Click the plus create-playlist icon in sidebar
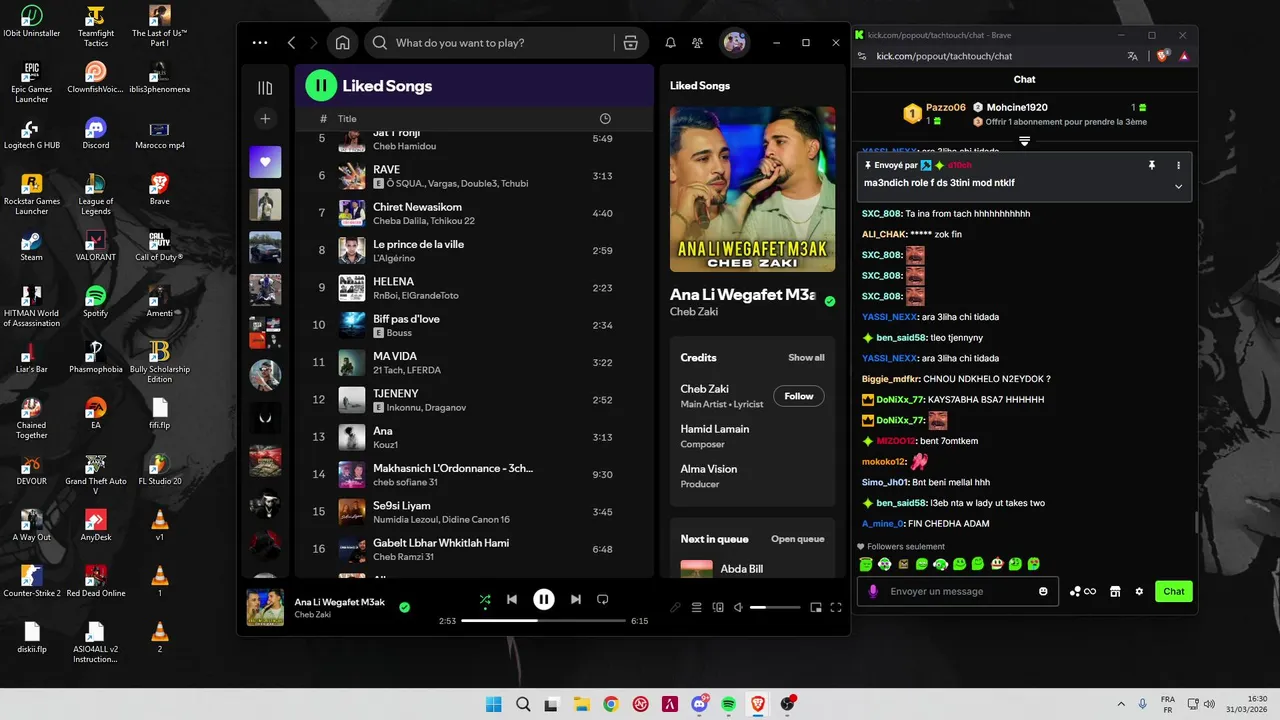Viewport: 1280px width, 720px height. [x=265, y=119]
